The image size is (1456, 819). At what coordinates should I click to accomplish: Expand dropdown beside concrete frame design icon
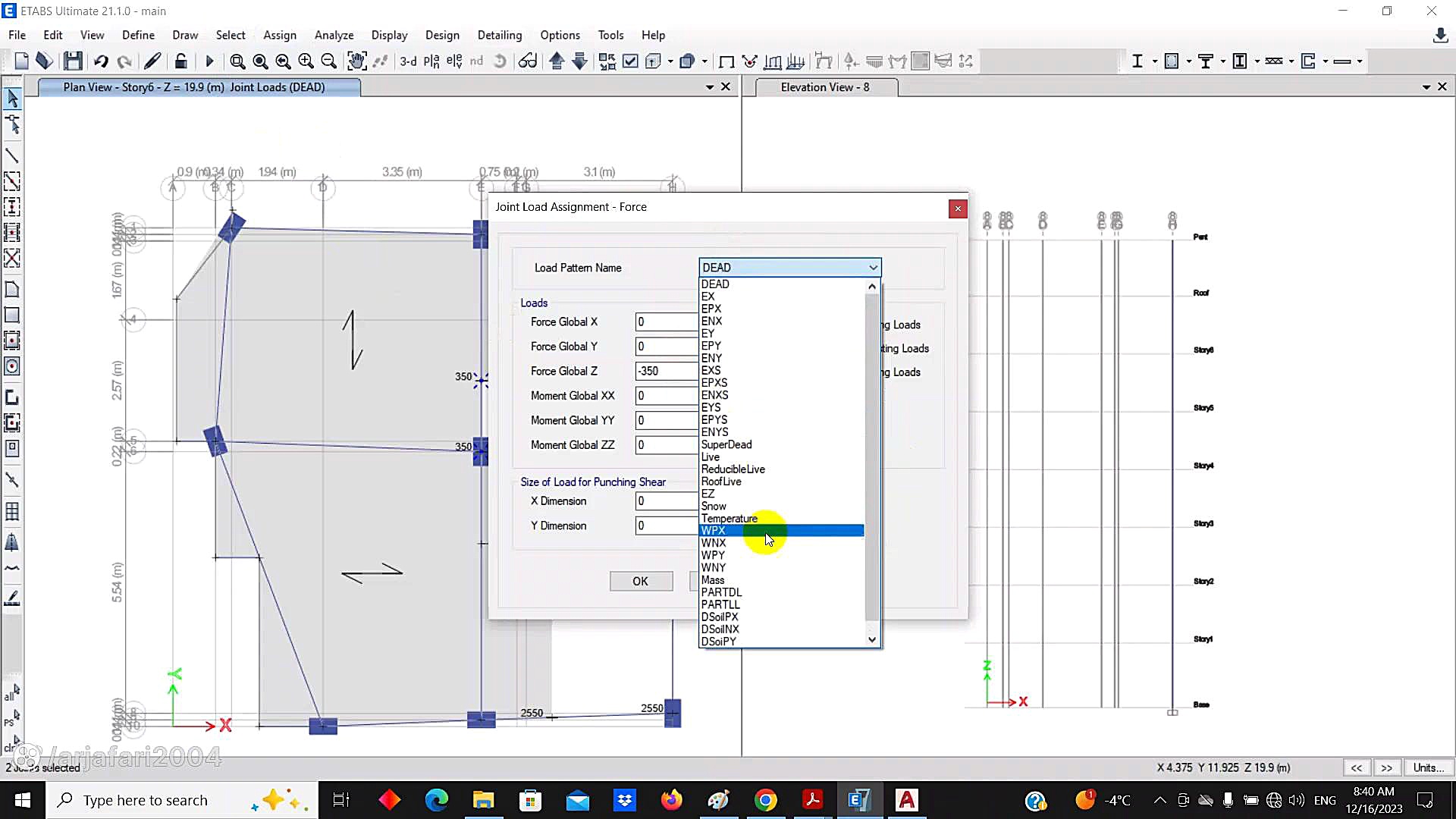[x=1188, y=61]
